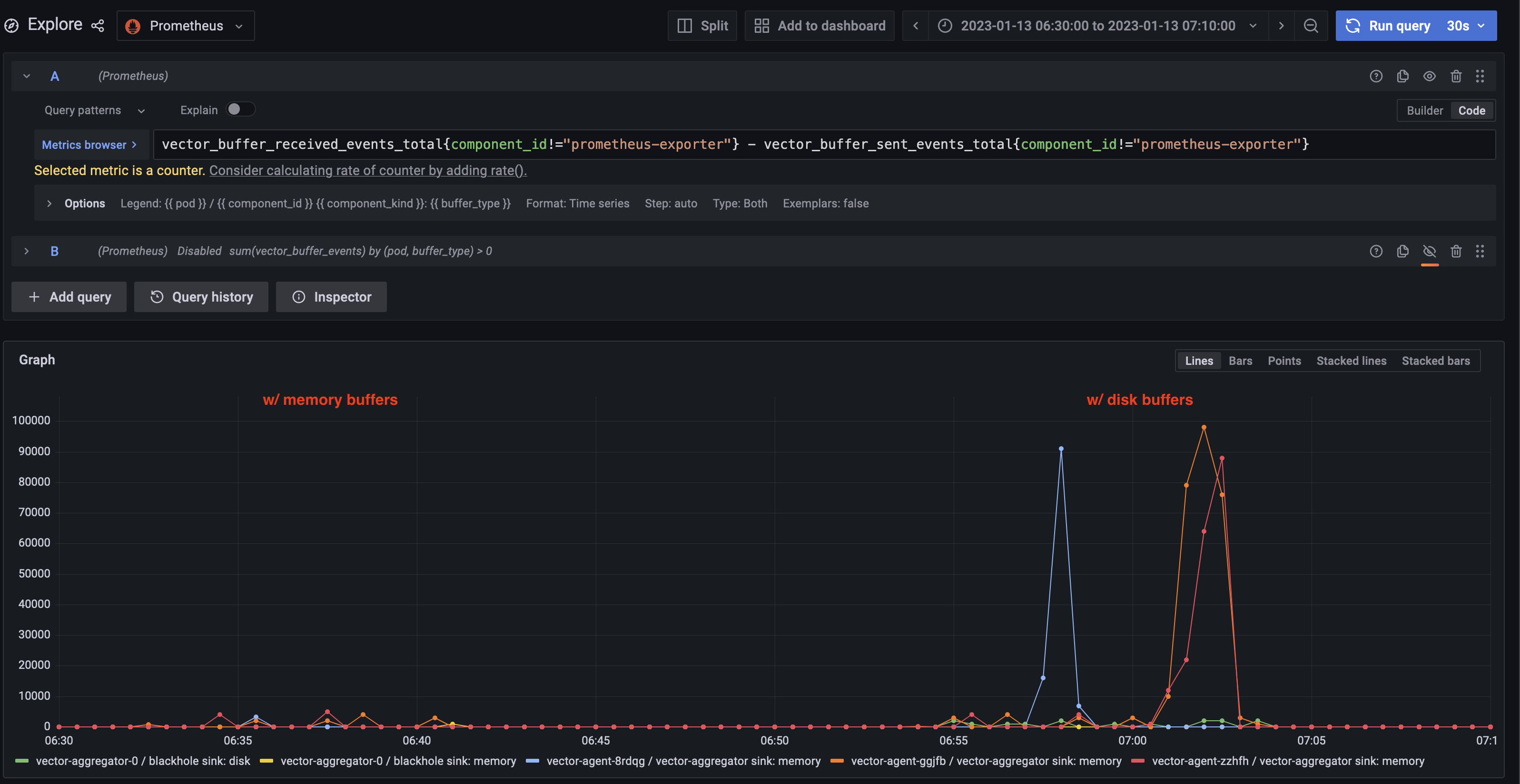Open the Prometheus data source dropdown
The image size is (1520, 784).
[185, 25]
